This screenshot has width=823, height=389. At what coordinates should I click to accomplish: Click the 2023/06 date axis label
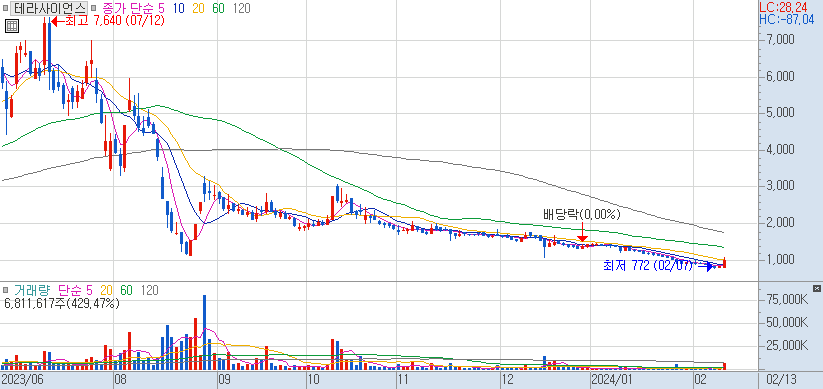(x=22, y=379)
